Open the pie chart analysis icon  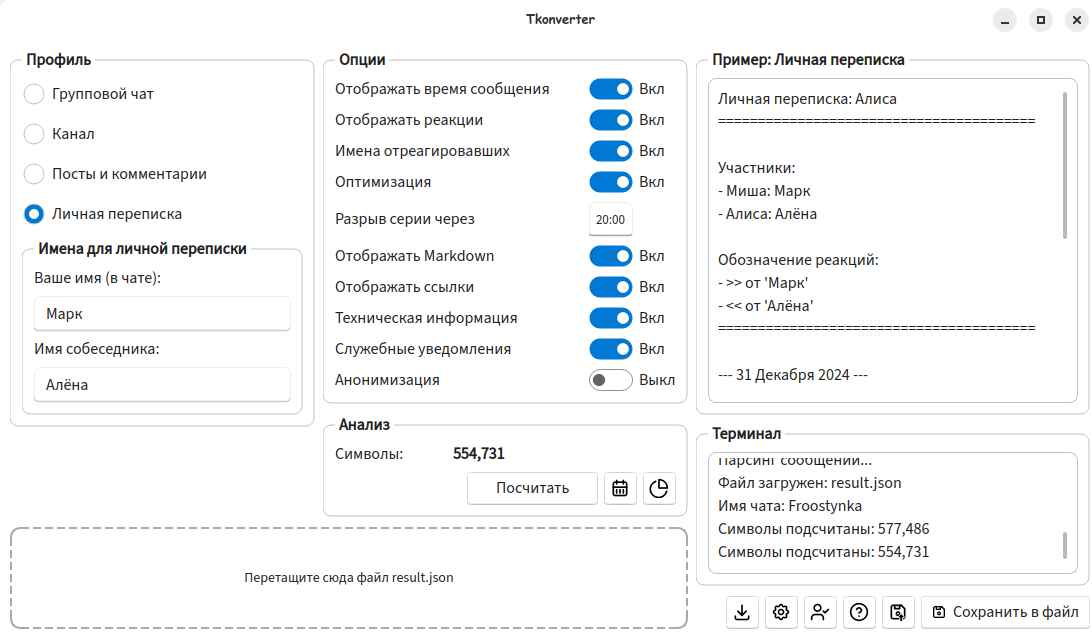[x=659, y=488]
